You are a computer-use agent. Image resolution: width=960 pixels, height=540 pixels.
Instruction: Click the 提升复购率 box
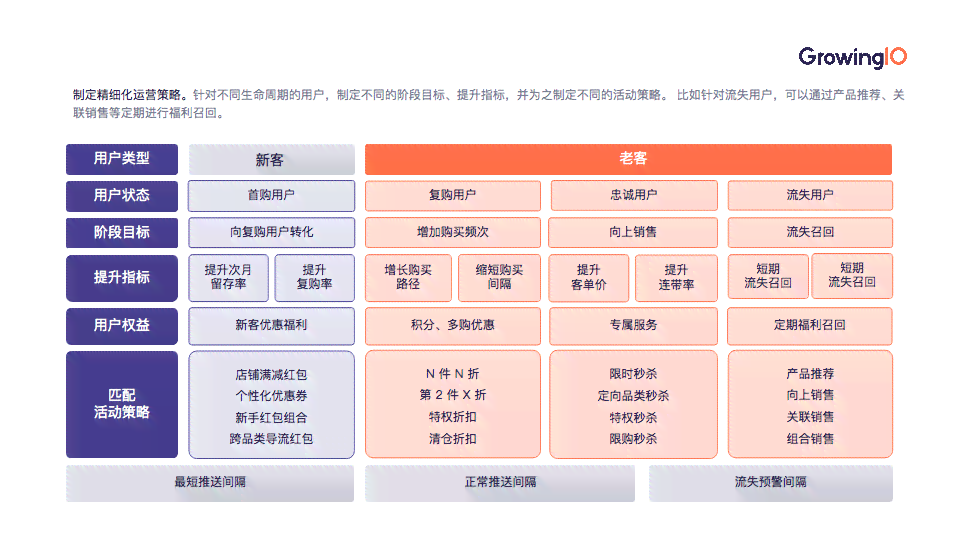tap(315, 278)
